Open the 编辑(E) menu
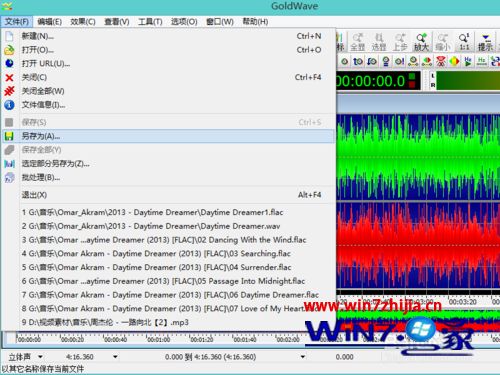This screenshot has height=375, width=500. [x=49, y=22]
